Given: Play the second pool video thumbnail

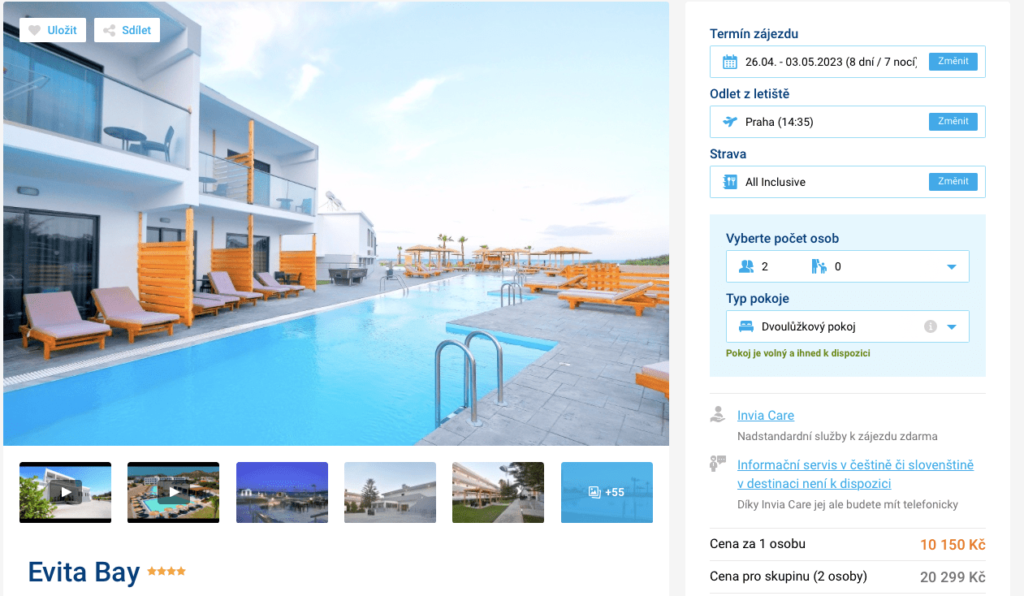Looking at the screenshot, I should 173,492.
